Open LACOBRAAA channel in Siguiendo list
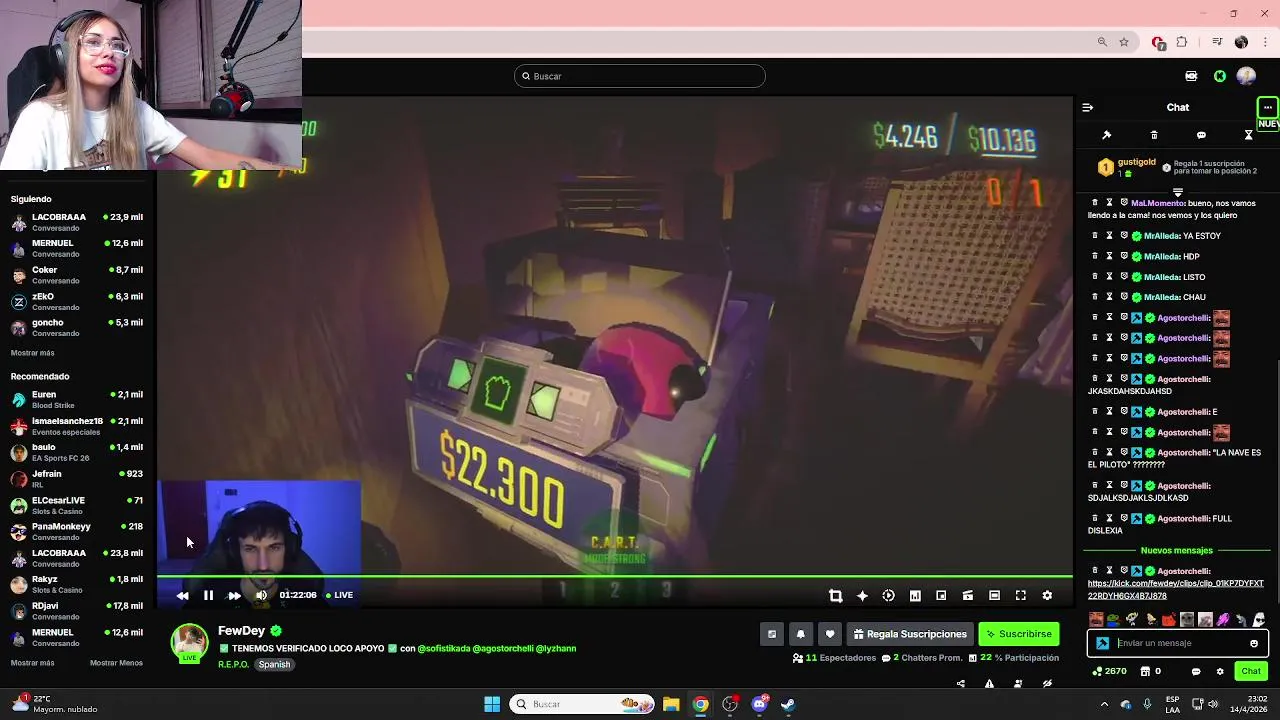The height and width of the screenshot is (720, 1280). tap(77, 222)
